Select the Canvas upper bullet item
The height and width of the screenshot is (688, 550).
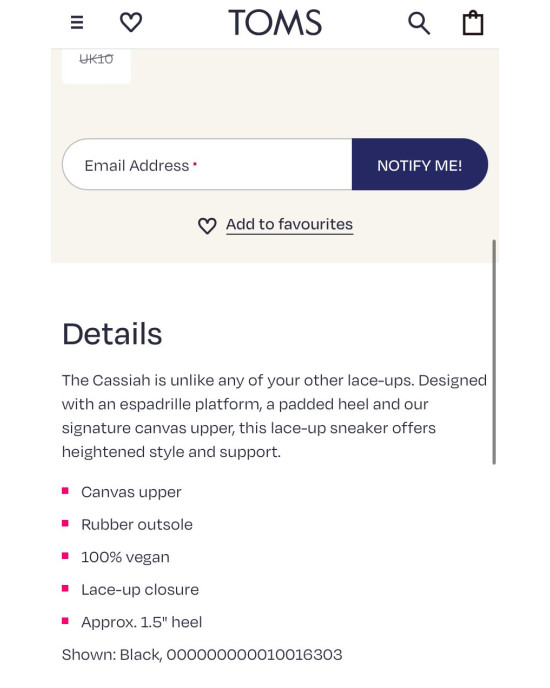coord(131,492)
